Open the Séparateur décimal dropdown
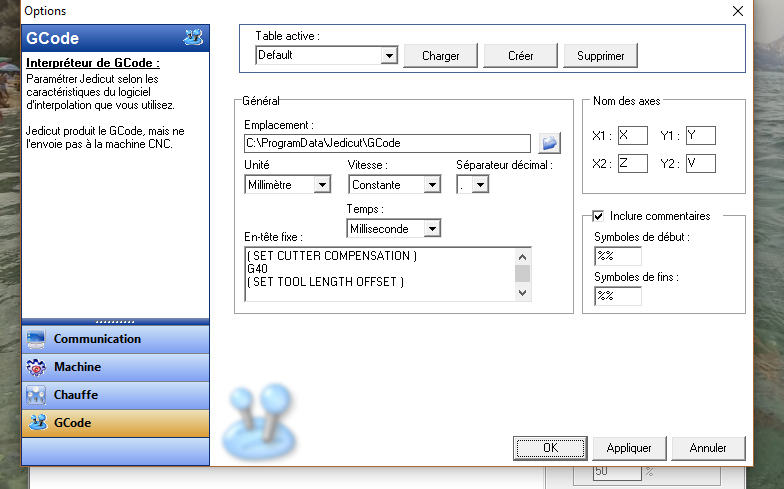This screenshot has width=784, height=489. (480, 185)
